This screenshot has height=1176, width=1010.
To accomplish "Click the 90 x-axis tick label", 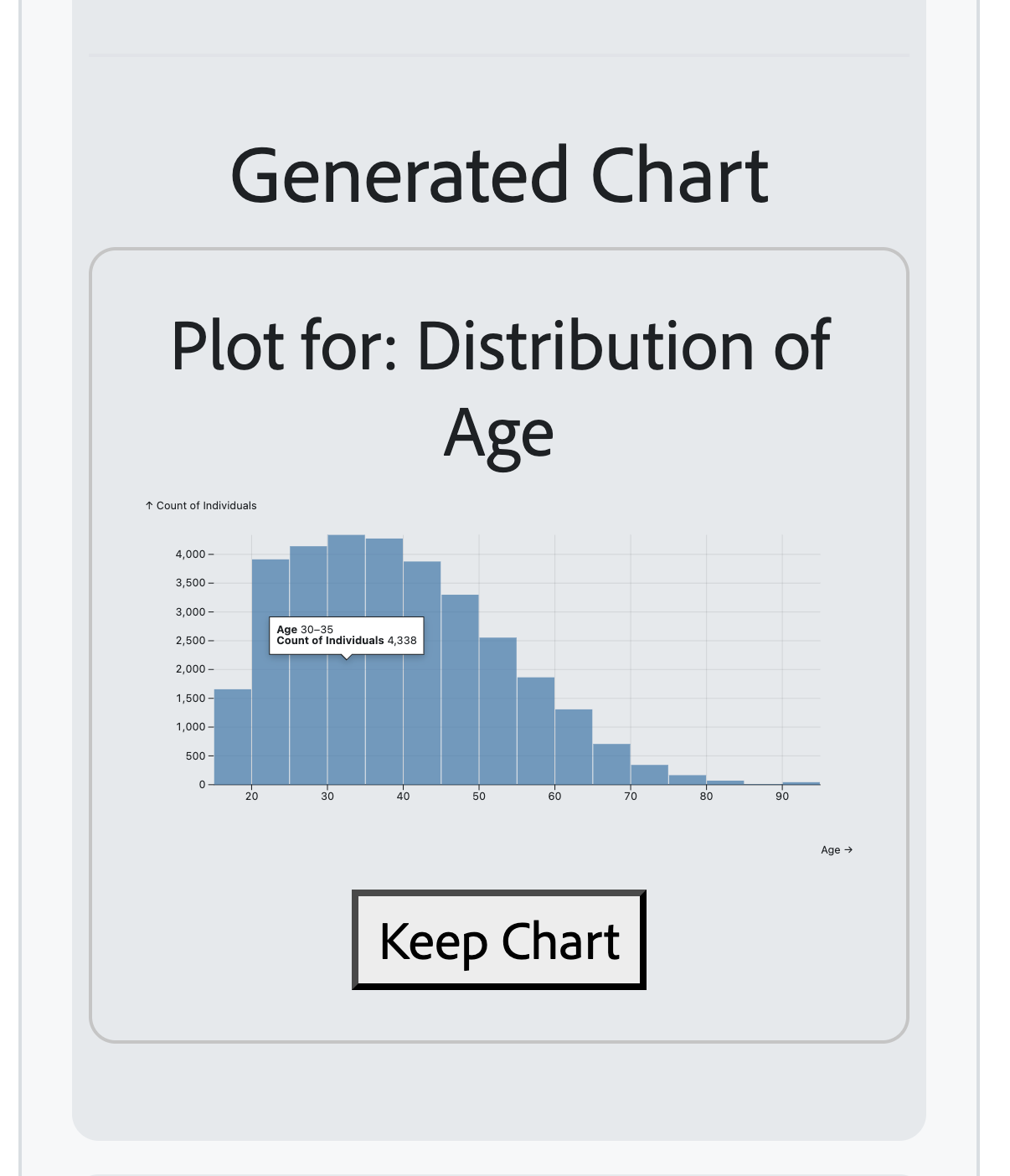I will click(782, 797).
